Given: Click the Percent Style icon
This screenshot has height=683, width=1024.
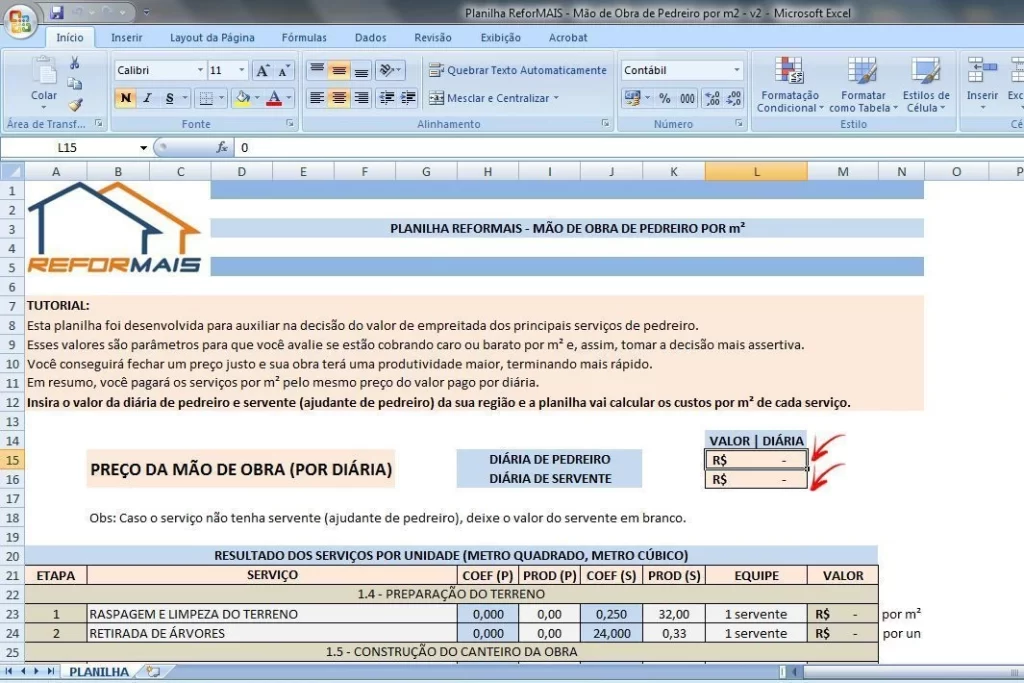Looking at the screenshot, I should [x=664, y=98].
